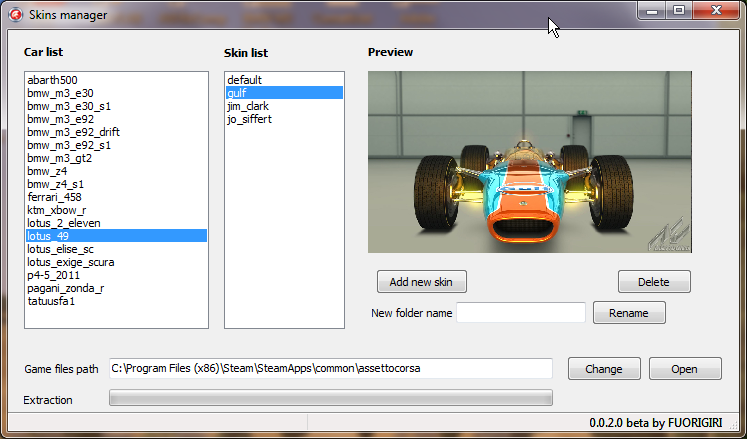Select the bmw_m3_e92_drift car

[x=116, y=132]
